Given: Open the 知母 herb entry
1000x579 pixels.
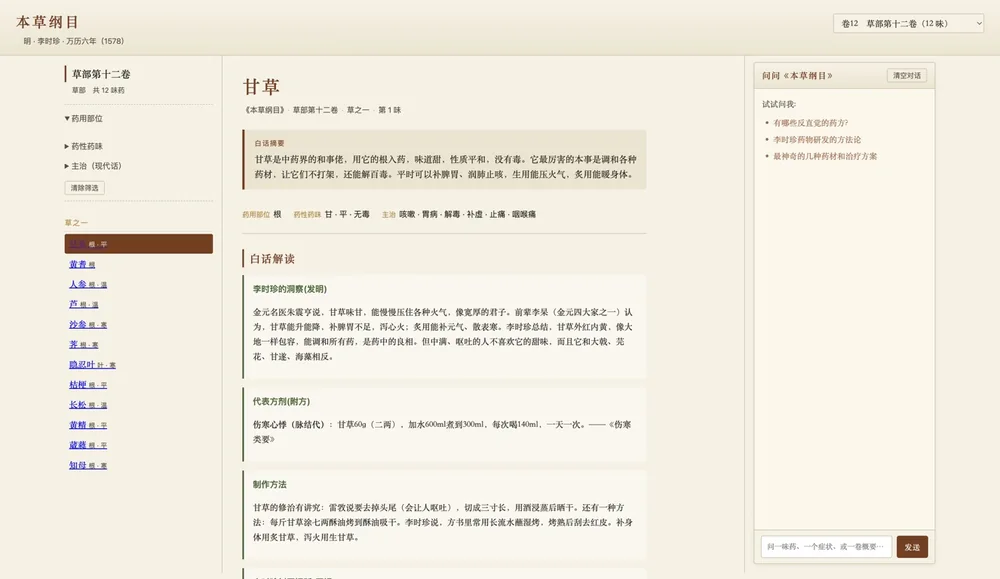Looking at the screenshot, I should (88, 465).
